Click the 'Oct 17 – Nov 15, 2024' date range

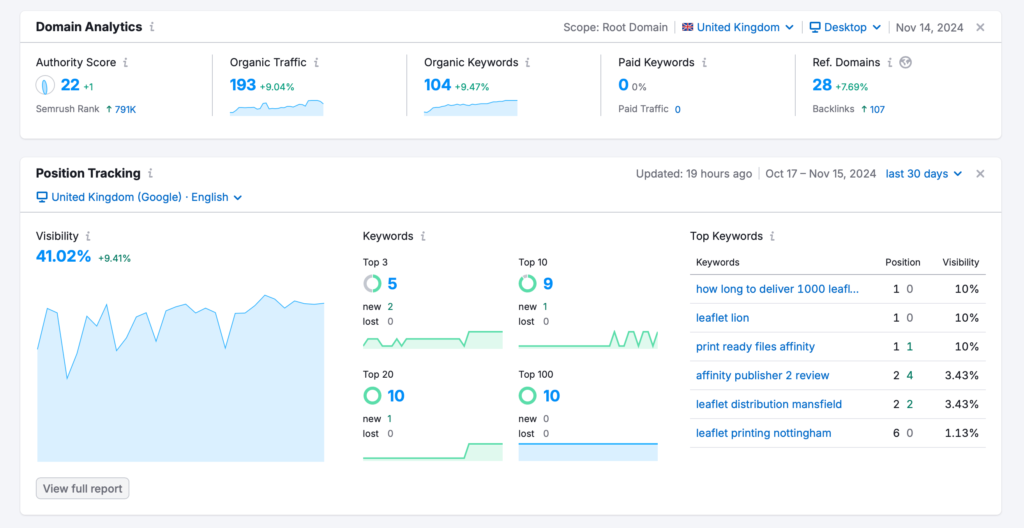821,174
